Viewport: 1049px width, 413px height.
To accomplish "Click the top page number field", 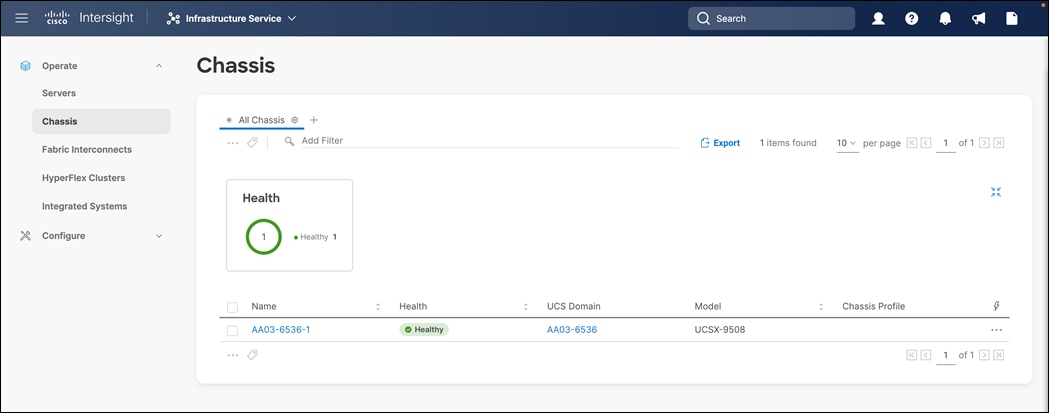I will point(946,143).
